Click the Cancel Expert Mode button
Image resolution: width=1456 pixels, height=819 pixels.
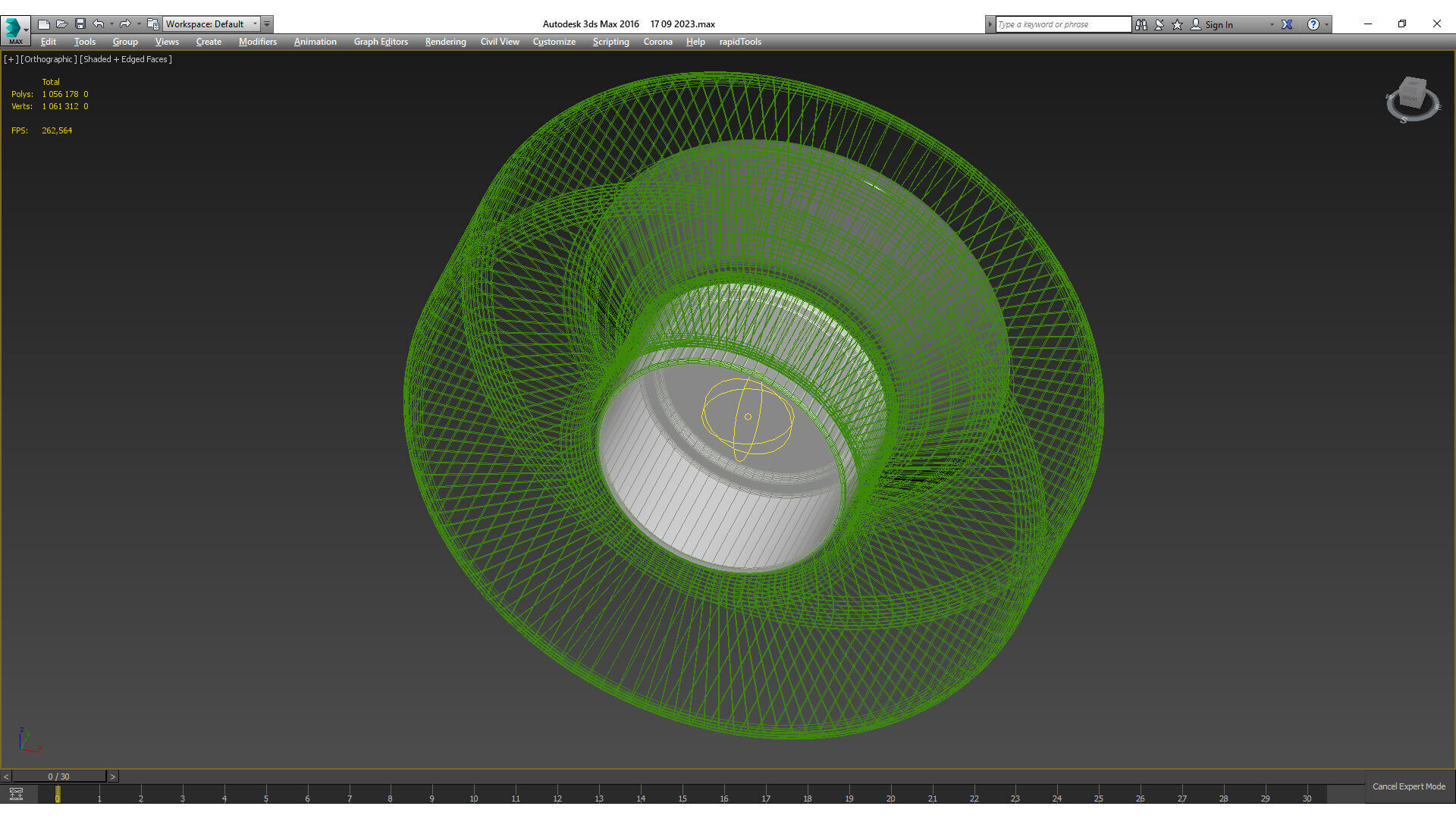point(1409,786)
